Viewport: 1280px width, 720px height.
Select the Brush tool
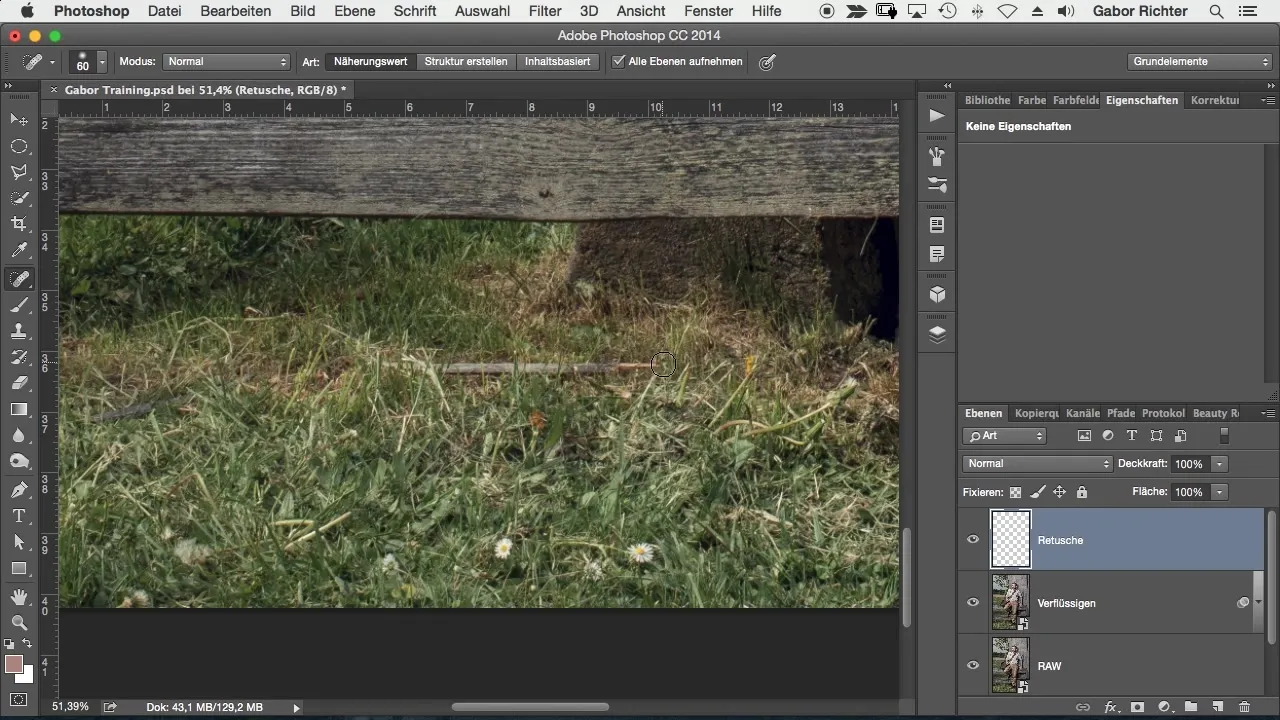pos(19,305)
